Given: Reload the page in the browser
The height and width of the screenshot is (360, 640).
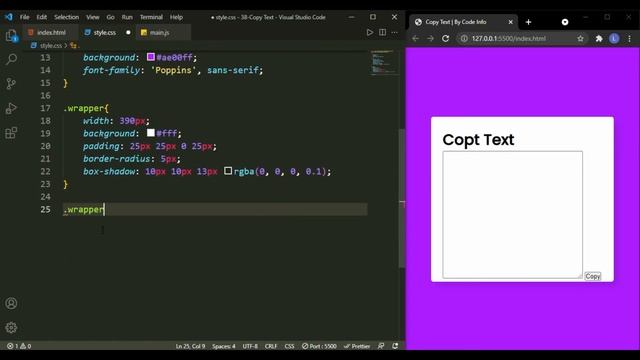Looking at the screenshot, I should pos(445,38).
